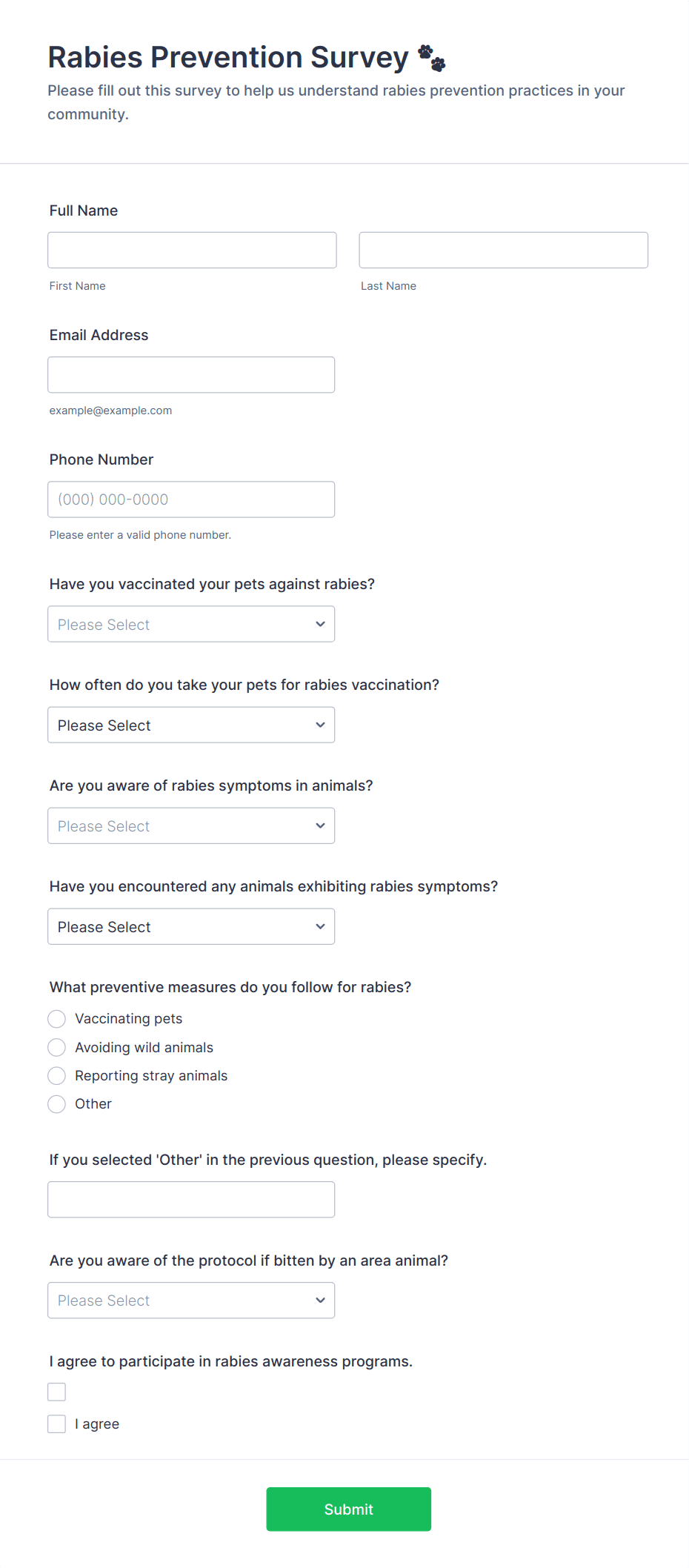Expand the vaccination frequency dropdown

tap(191, 725)
